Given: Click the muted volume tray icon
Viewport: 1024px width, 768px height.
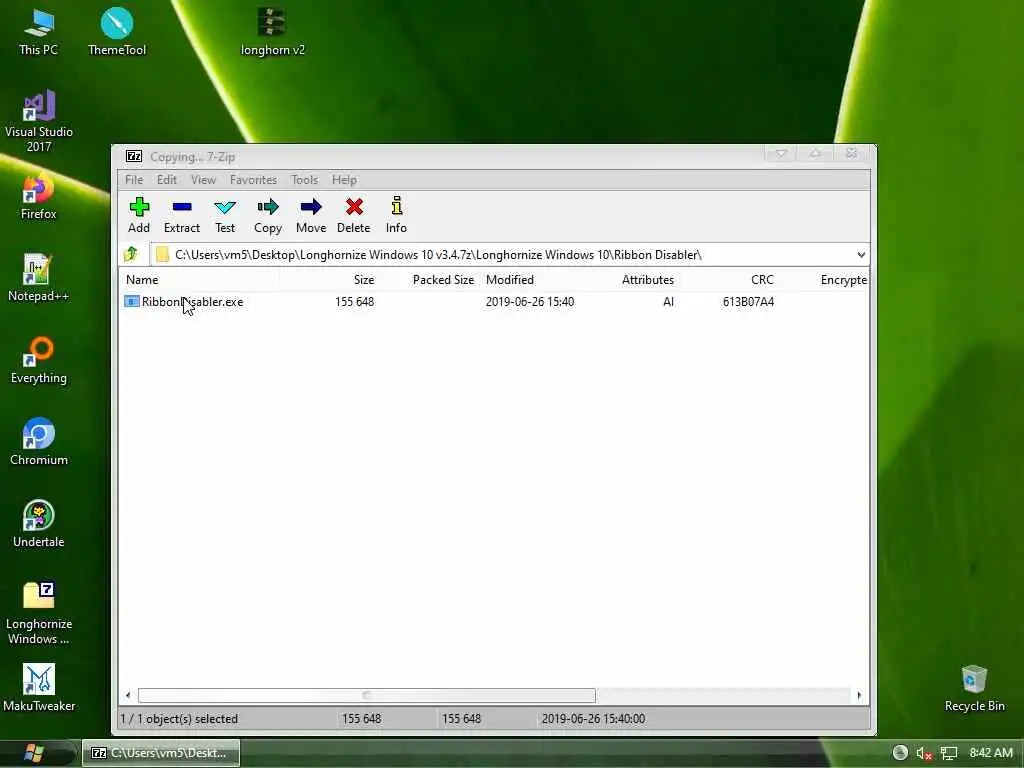Looking at the screenshot, I should (923, 753).
